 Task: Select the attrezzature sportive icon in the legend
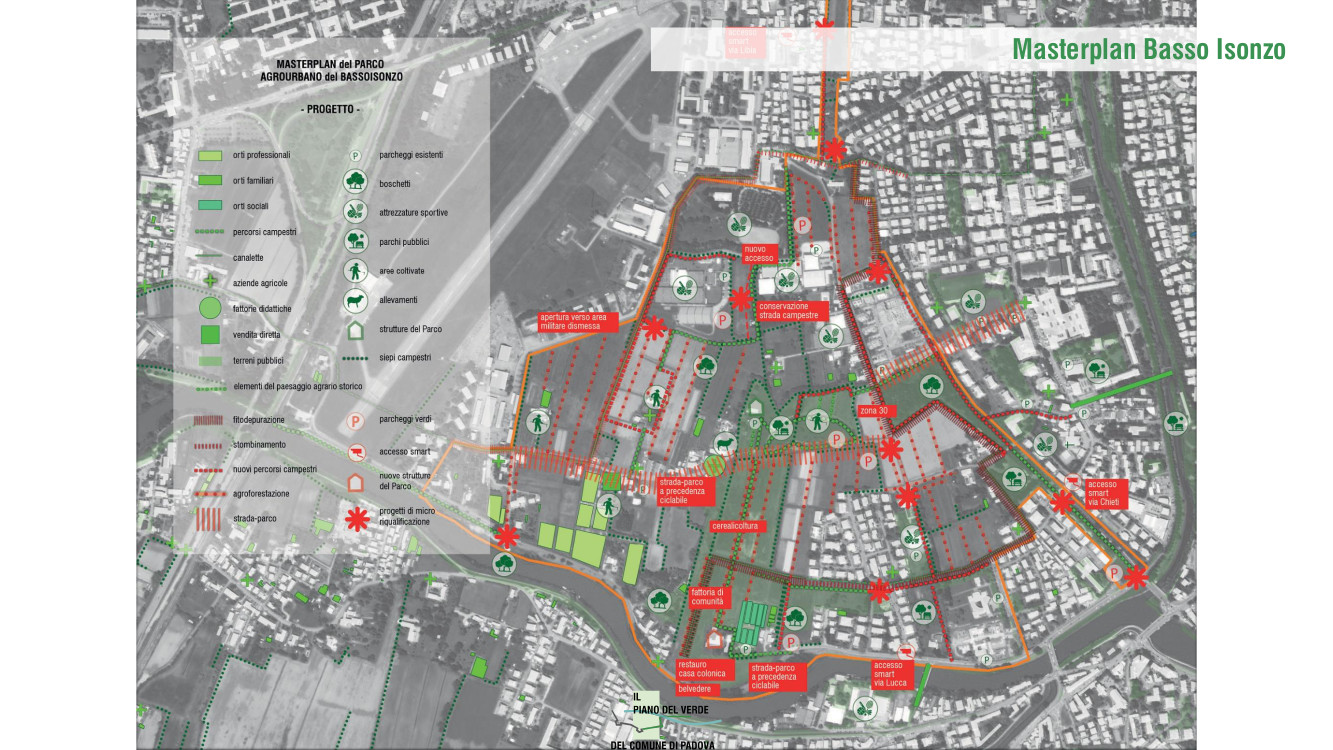tap(354, 211)
